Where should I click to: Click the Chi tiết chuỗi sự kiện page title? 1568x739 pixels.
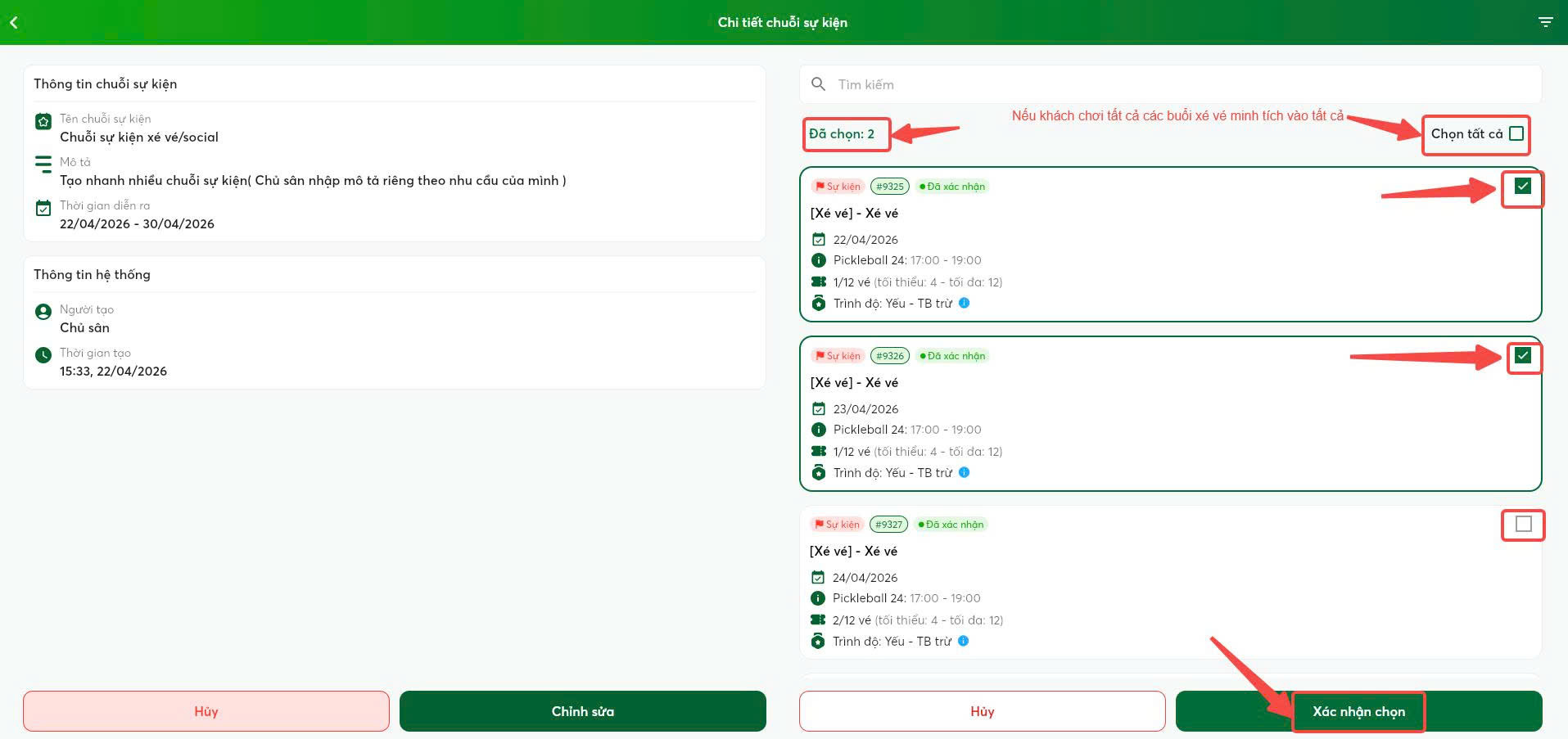click(x=783, y=23)
